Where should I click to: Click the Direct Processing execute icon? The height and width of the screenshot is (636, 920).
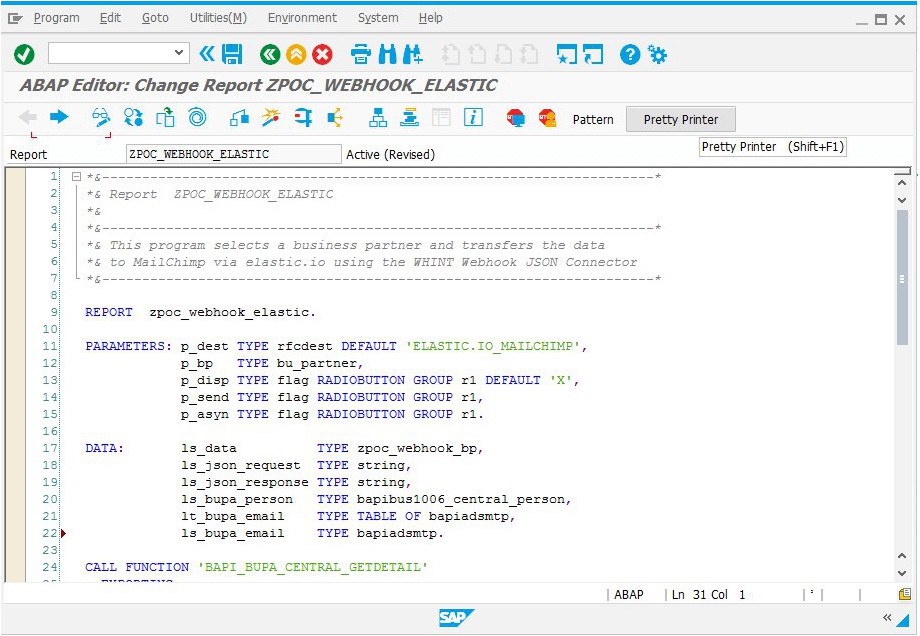[x=303, y=117]
